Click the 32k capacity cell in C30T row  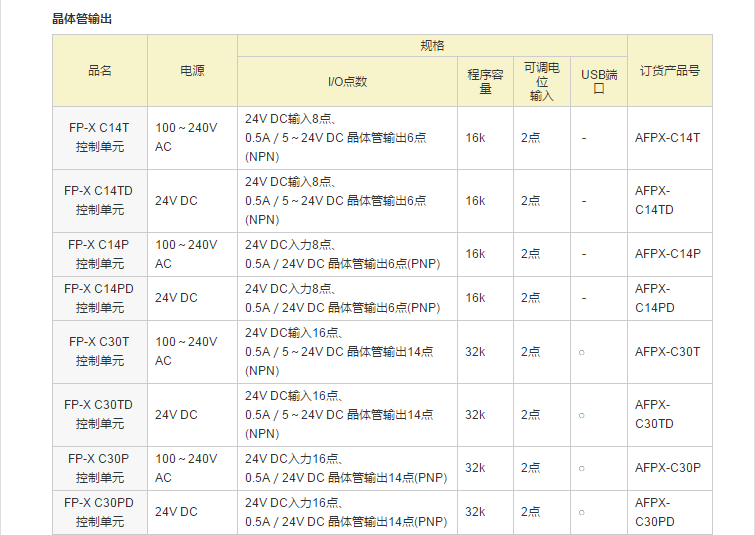pyautogui.click(x=485, y=352)
